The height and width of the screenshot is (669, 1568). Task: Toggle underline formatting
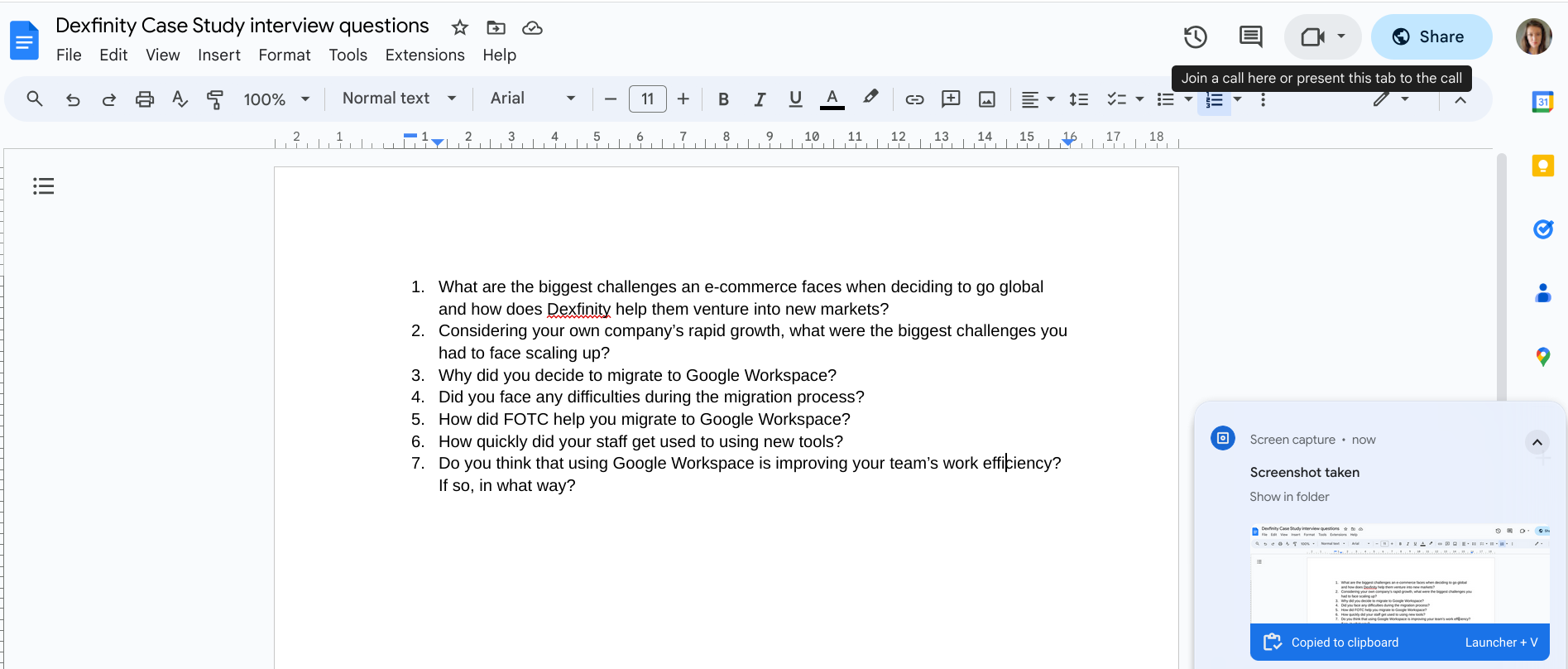pos(795,99)
